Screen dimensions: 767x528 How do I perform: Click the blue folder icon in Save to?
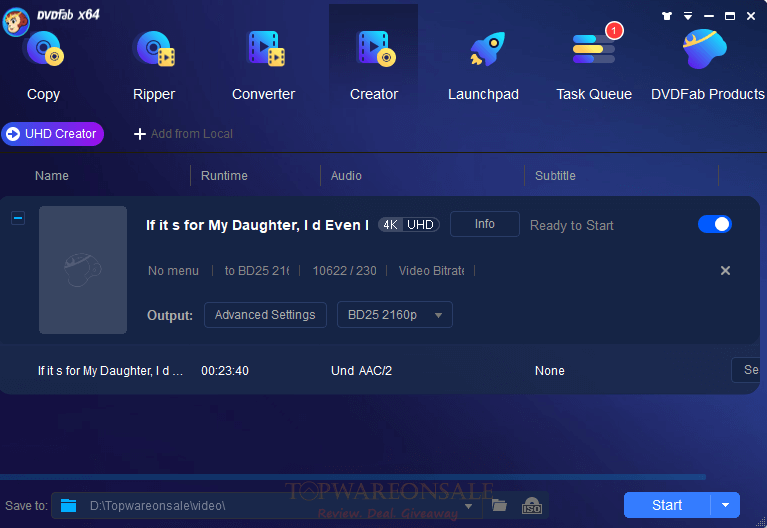coord(68,505)
